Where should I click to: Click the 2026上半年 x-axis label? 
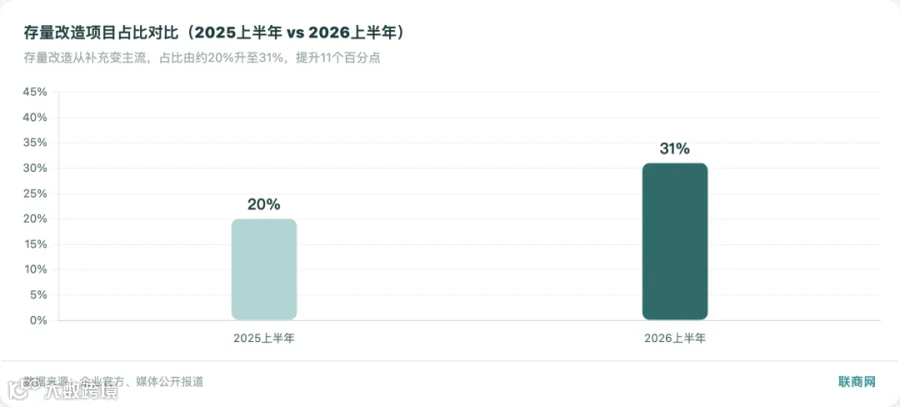[x=675, y=338]
